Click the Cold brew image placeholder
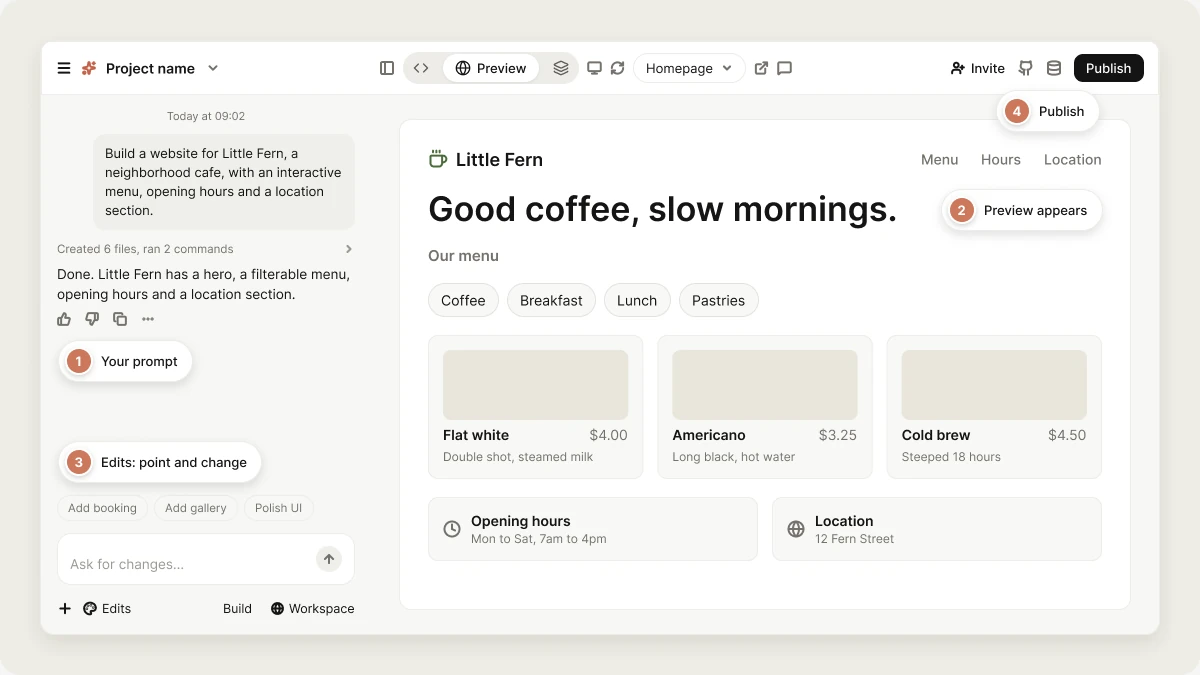The height and width of the screenshot is (675, 1200). pos(994,384)
